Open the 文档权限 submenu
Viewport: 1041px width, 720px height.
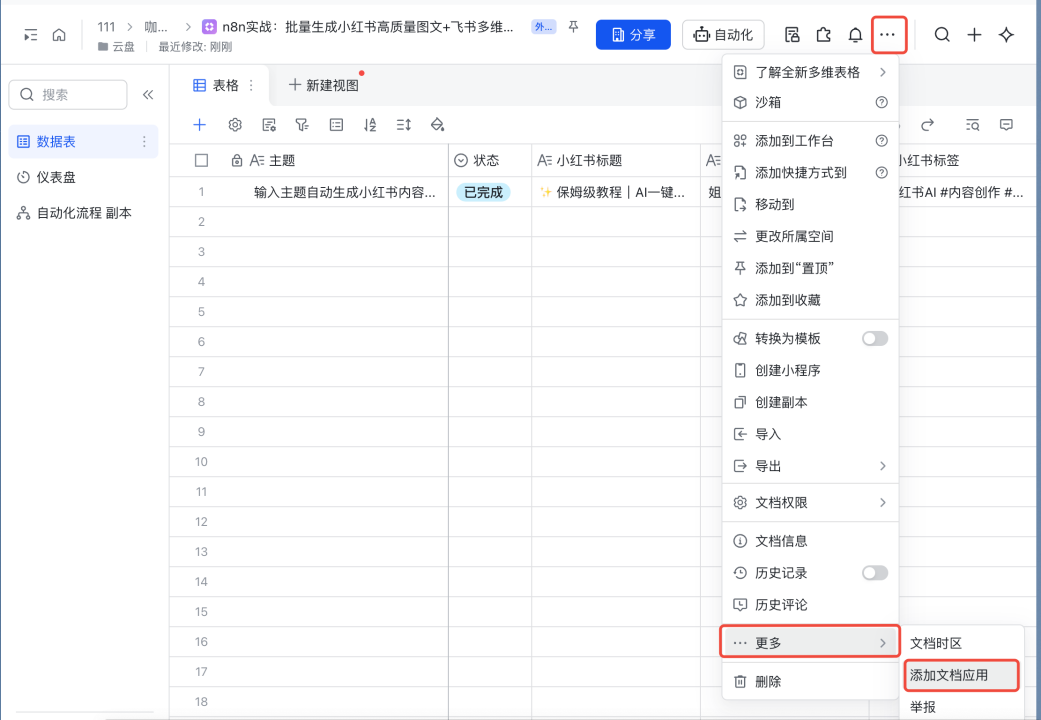coord(810,503)
